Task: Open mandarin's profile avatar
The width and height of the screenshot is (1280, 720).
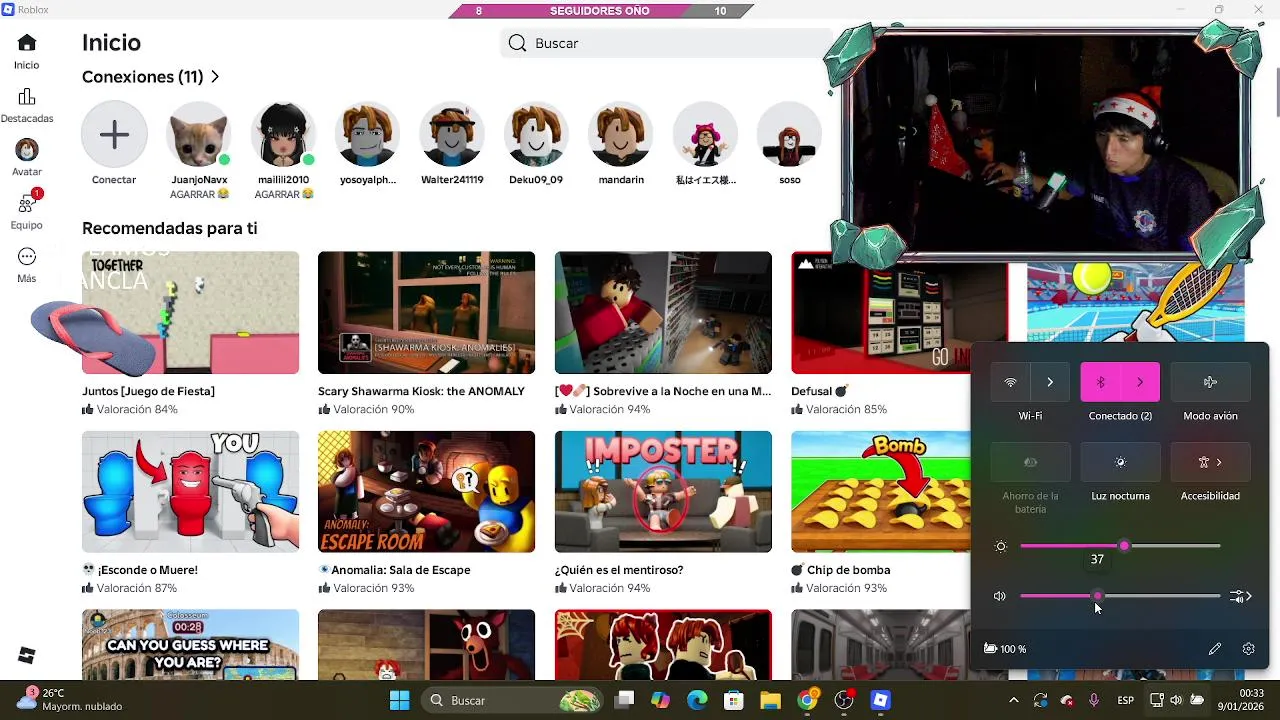Action: click(x=621, y=134)
